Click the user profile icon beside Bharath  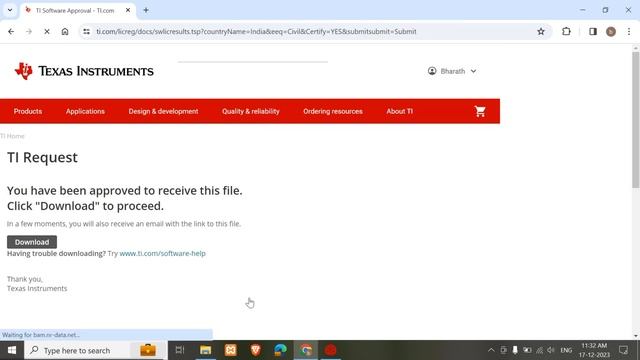(432, 71)
